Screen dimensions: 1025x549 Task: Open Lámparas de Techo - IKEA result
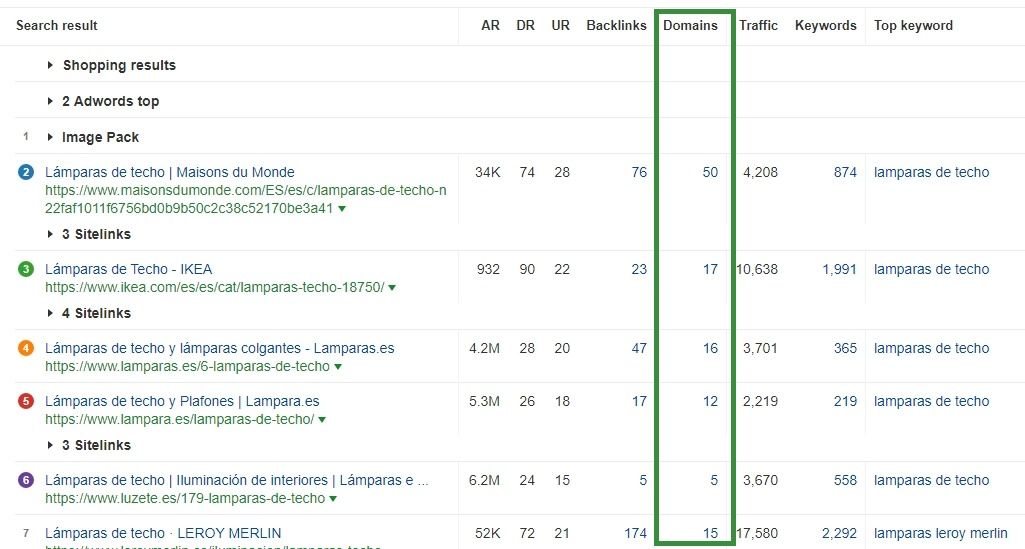(x=129, y=269)
